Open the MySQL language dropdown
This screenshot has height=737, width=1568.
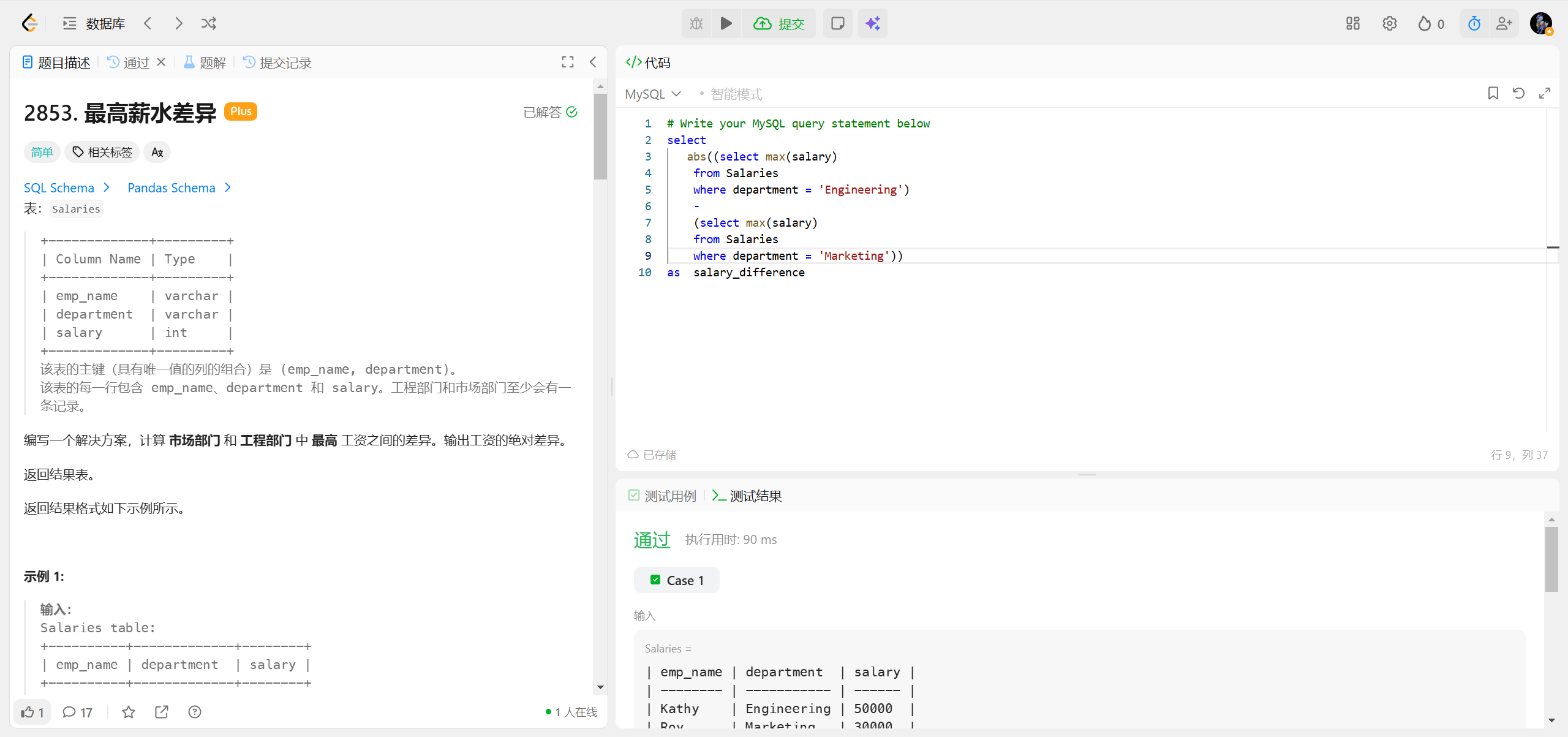coord(652,94)
